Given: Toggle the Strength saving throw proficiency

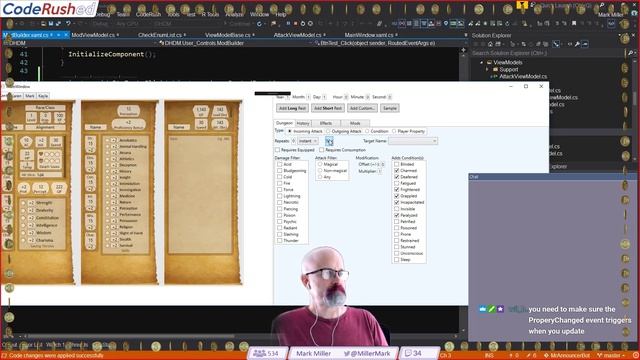Looking at the screenshot, I should point(23,203).
